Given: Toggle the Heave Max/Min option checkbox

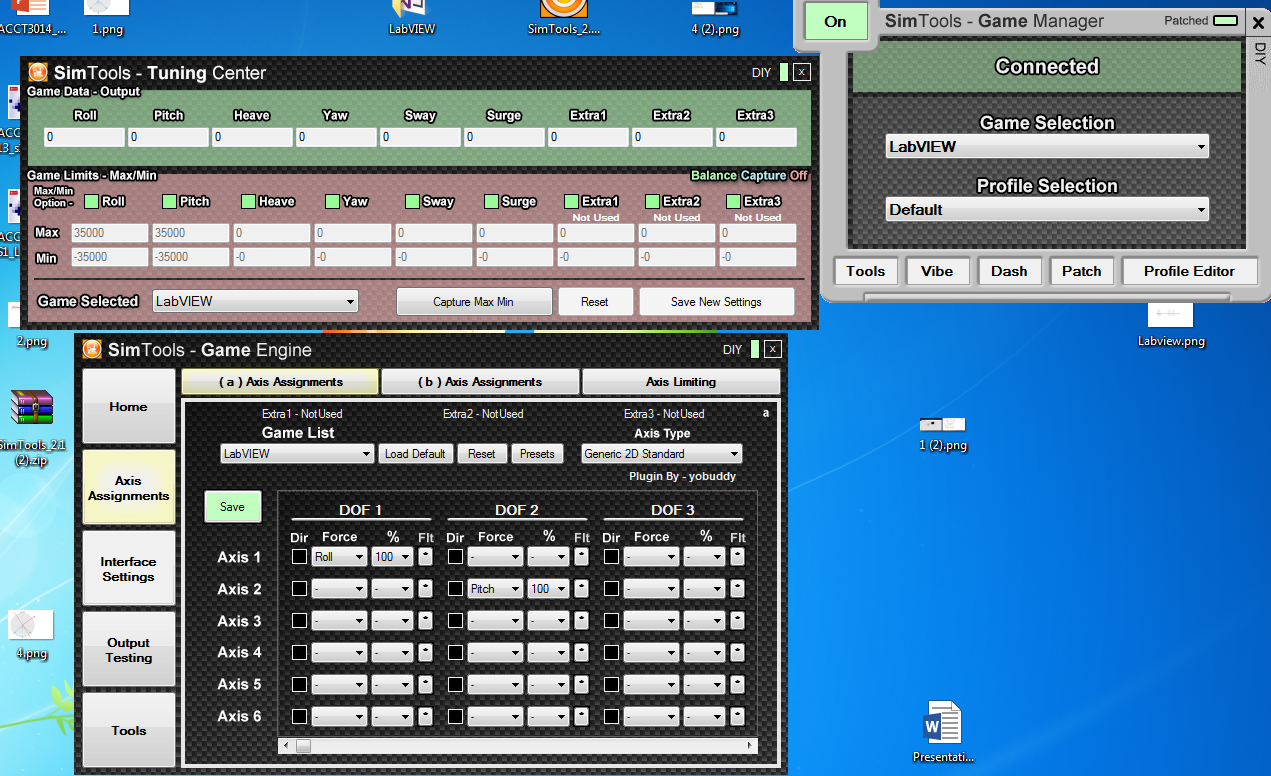Looking at the screenshot, I should tap(249, 201).
